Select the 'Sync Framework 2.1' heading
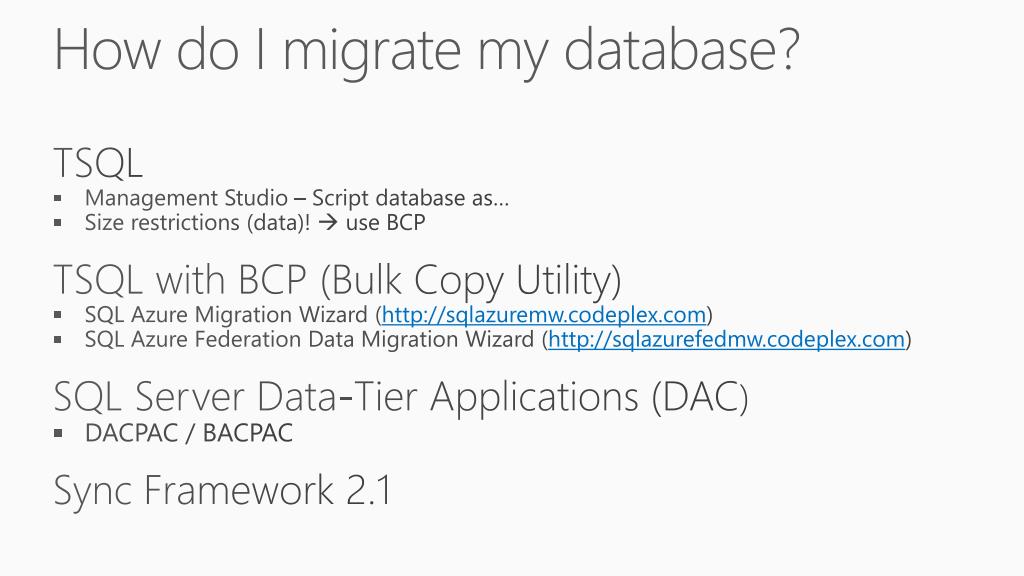Viewport: 1024px width, 576px height. (223, 490)
